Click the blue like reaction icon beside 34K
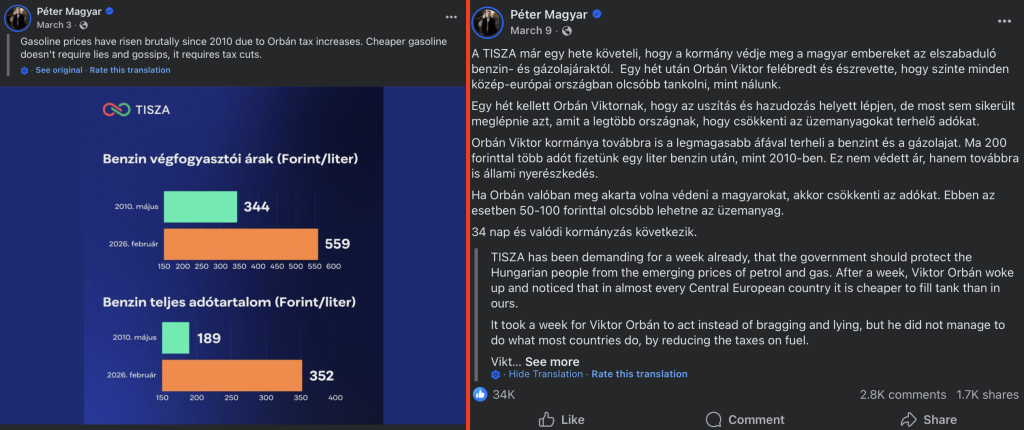This screenshot has height=430, width=1024. (480, 394)
